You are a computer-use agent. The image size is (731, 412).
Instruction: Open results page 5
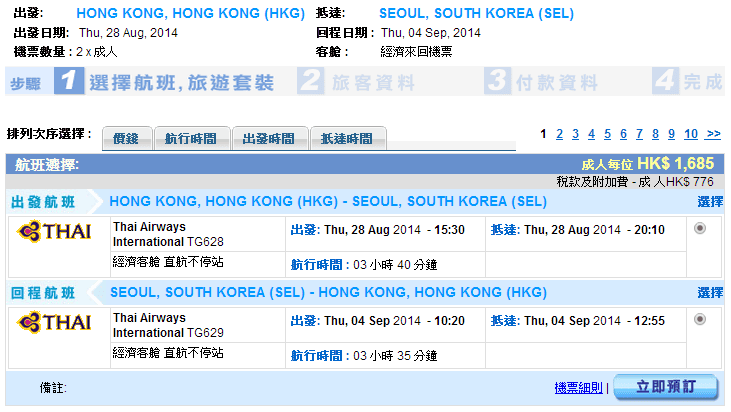[x=608, y=134]
